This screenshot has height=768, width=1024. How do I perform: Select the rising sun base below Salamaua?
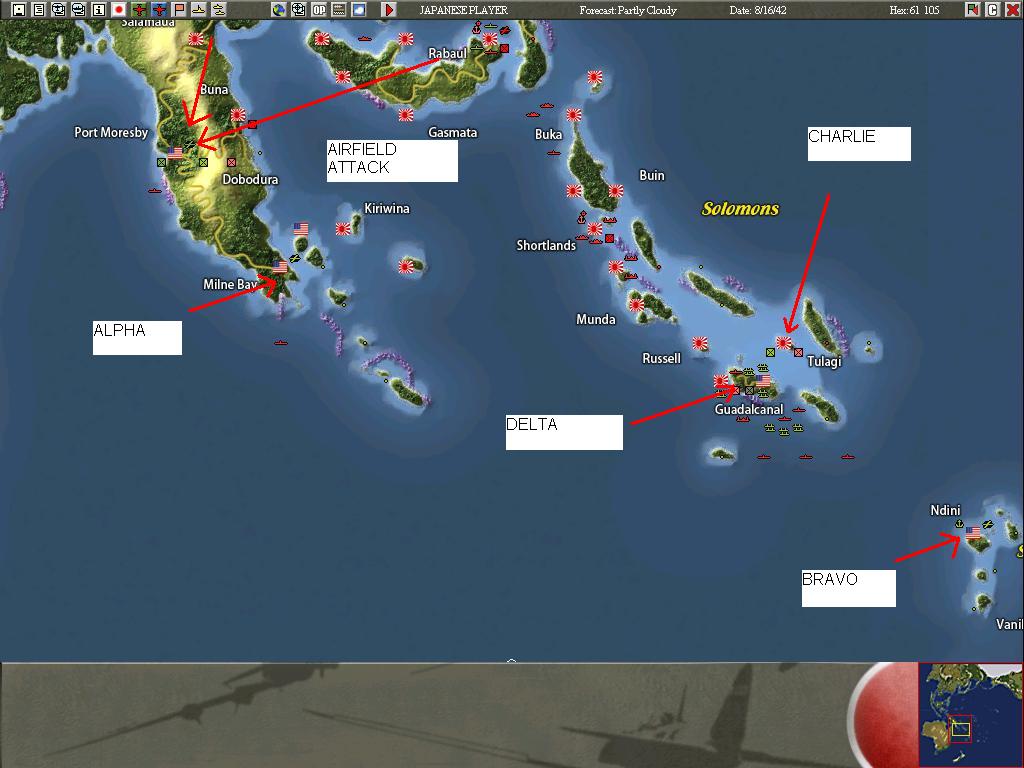tap(196, 39)
